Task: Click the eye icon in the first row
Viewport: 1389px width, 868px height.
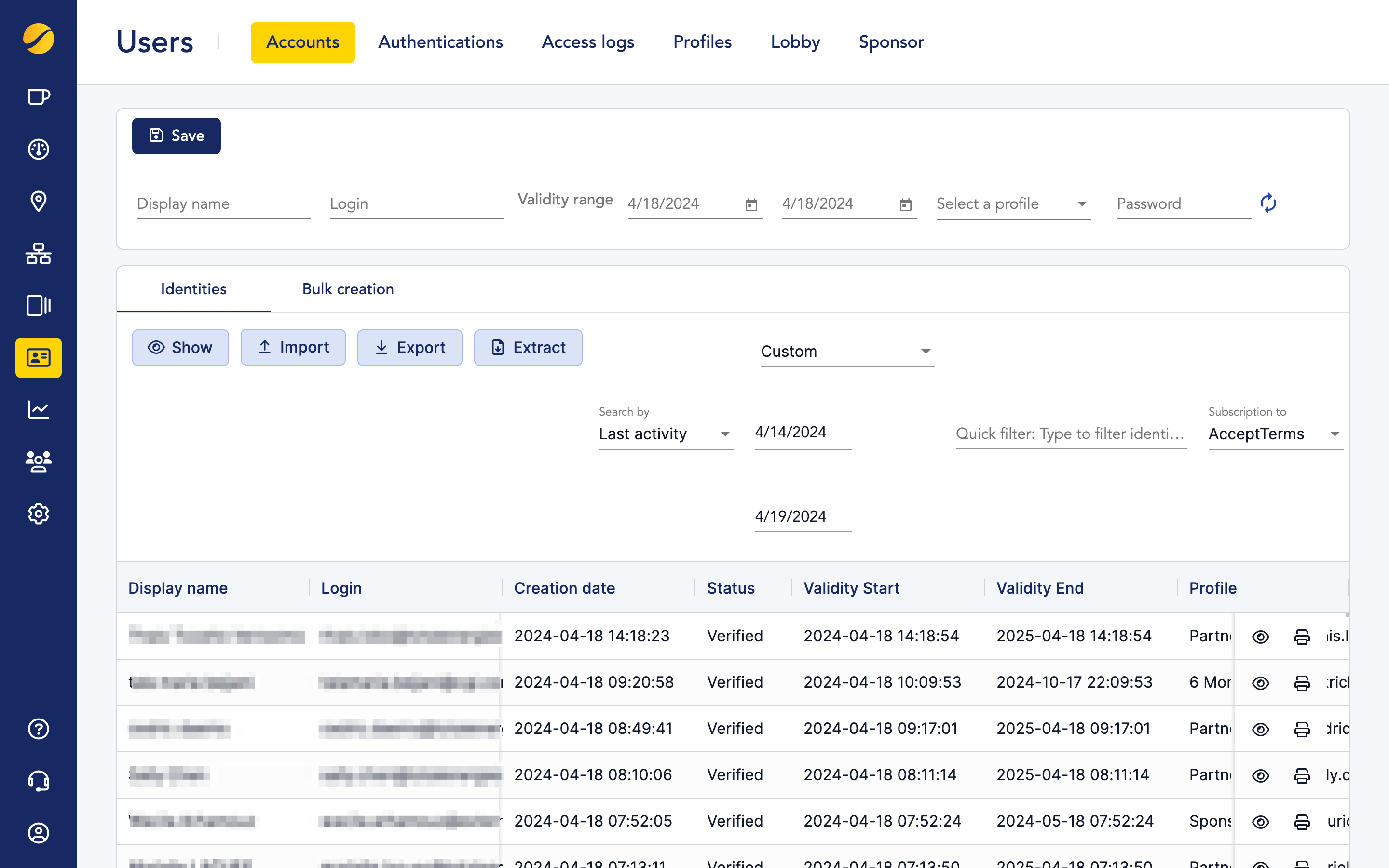Action: 1260,637
